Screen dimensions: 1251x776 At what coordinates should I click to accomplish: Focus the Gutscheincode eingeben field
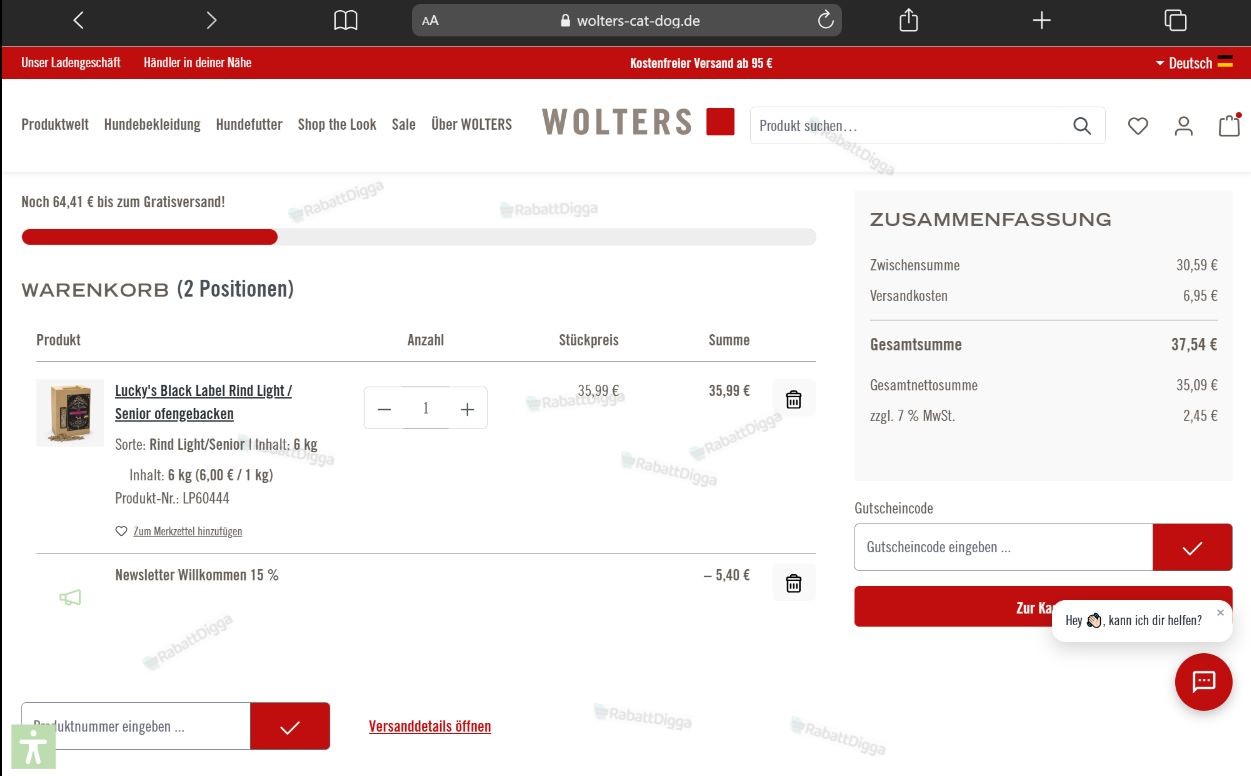point(1004,547)
